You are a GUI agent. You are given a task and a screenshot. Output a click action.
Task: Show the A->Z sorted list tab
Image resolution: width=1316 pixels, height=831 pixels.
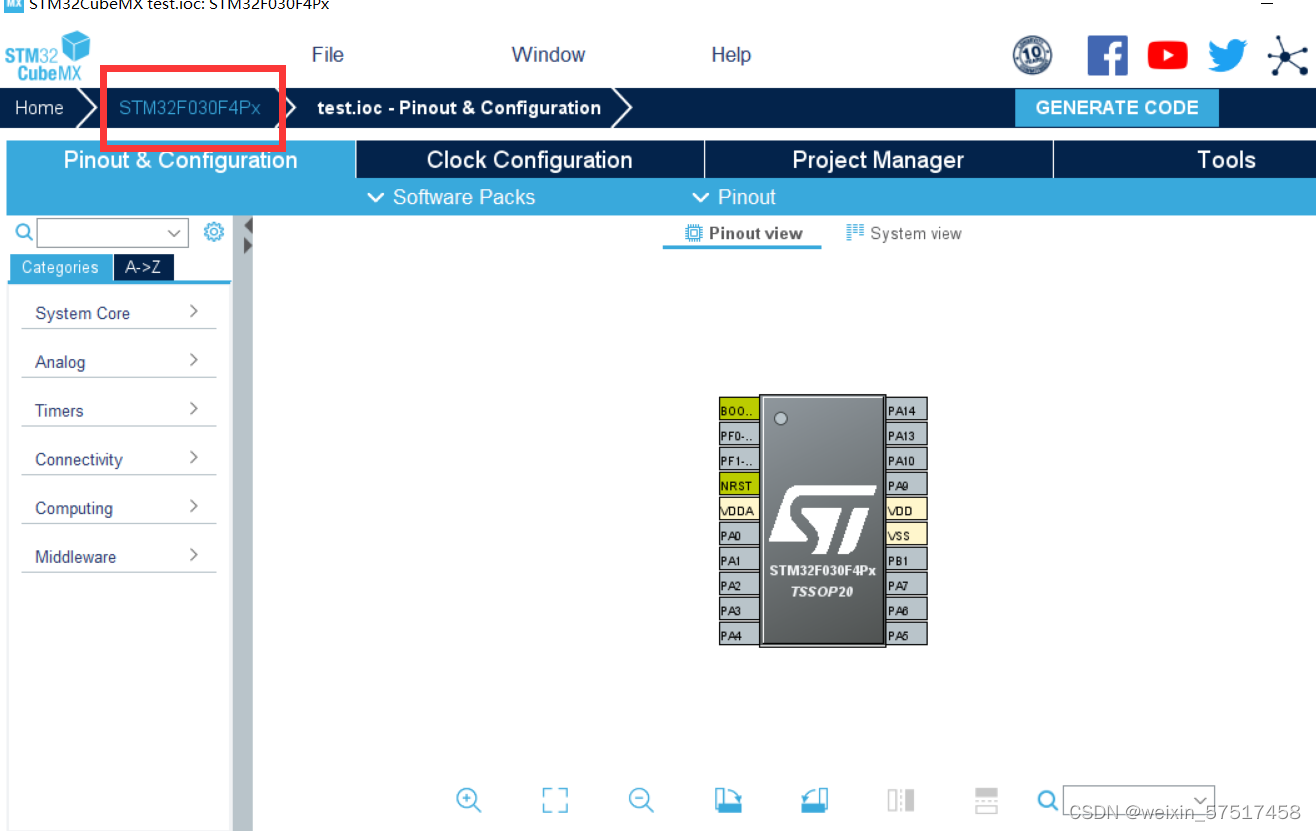point(143,267)
